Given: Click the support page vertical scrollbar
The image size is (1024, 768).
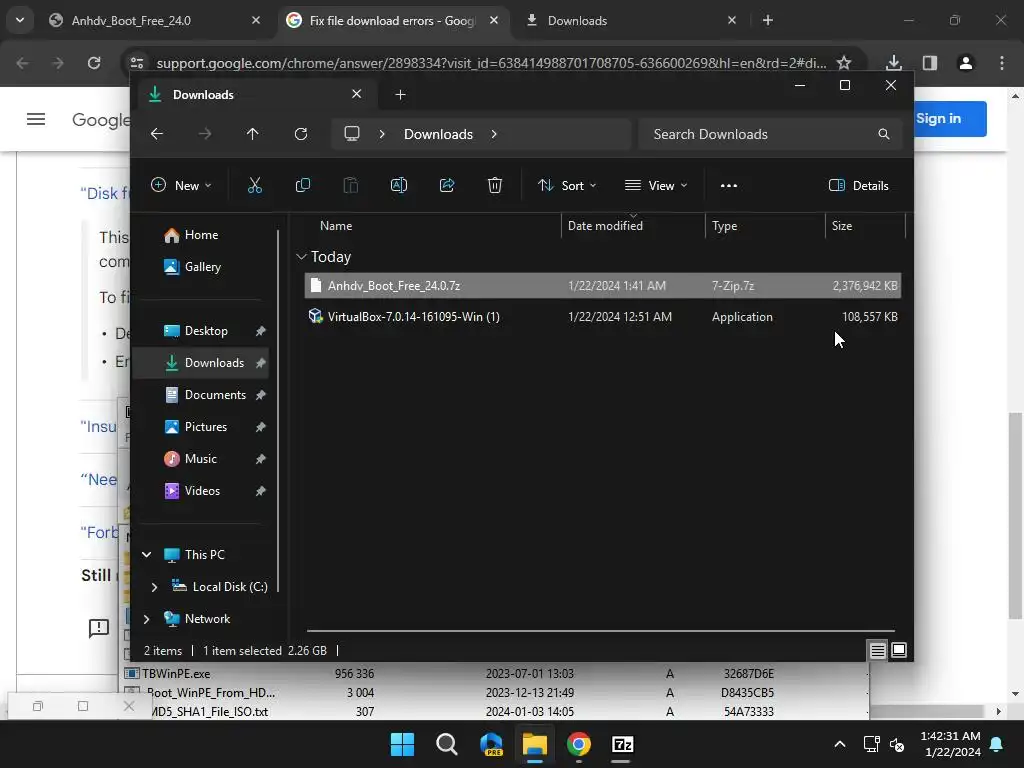Looking at the screenshot, I should (1015, 516).
